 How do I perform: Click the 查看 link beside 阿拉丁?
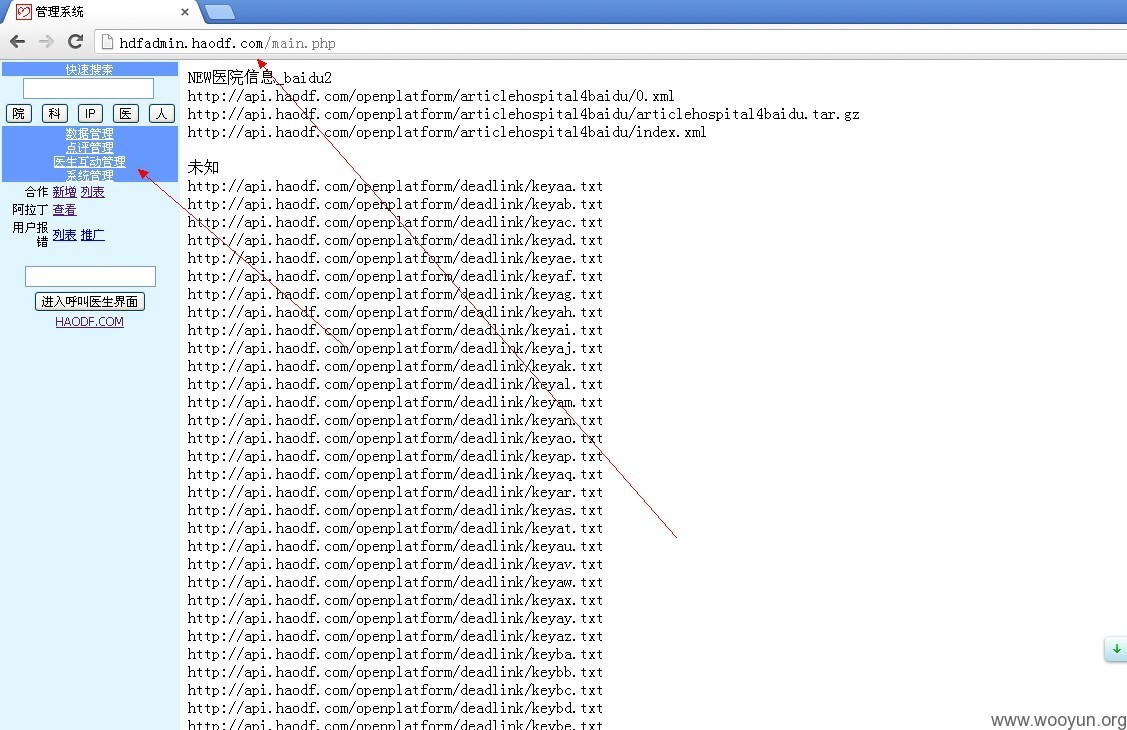coord(65,210)
